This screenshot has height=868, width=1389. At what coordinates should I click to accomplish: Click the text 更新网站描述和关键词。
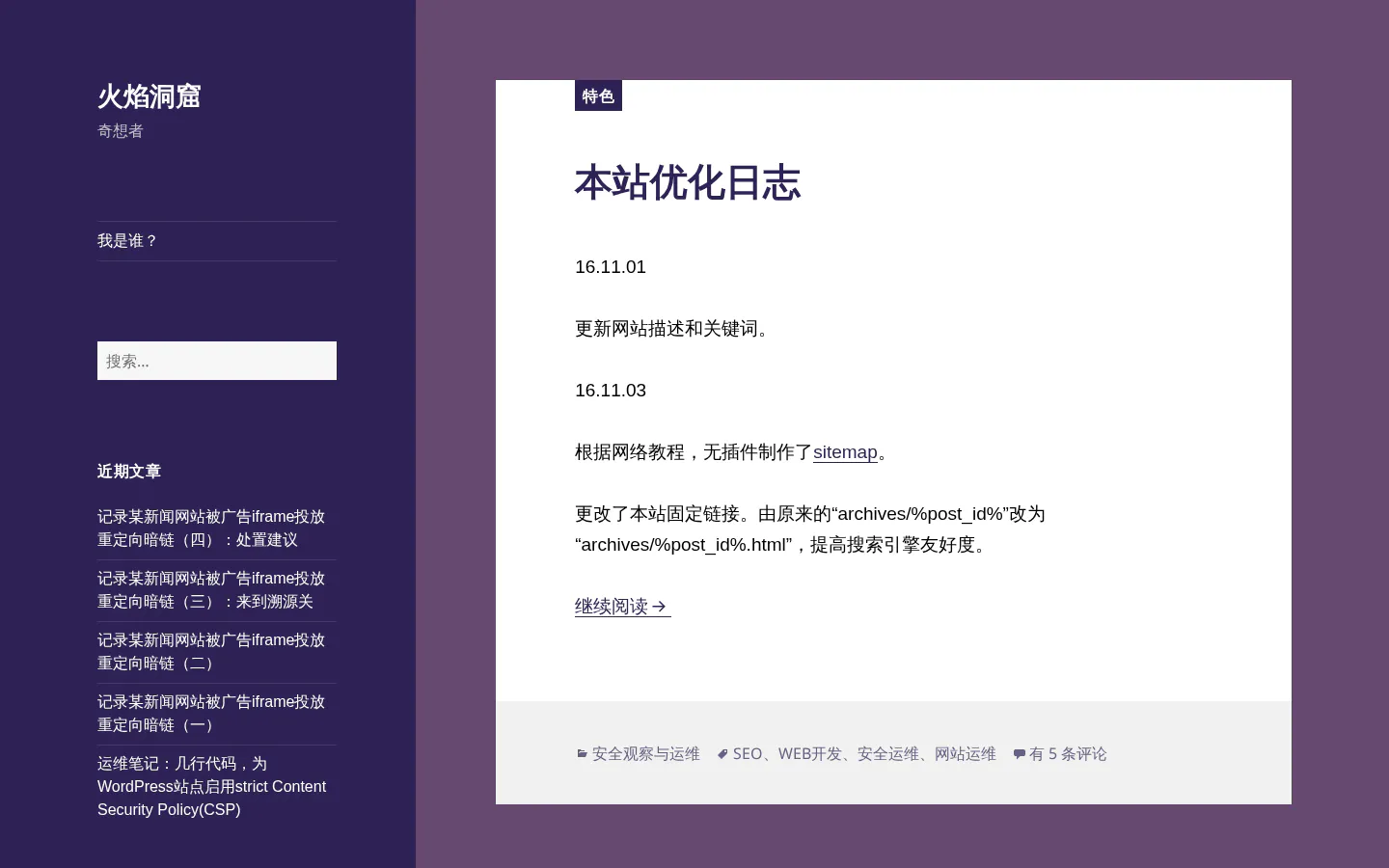[675, 329]
